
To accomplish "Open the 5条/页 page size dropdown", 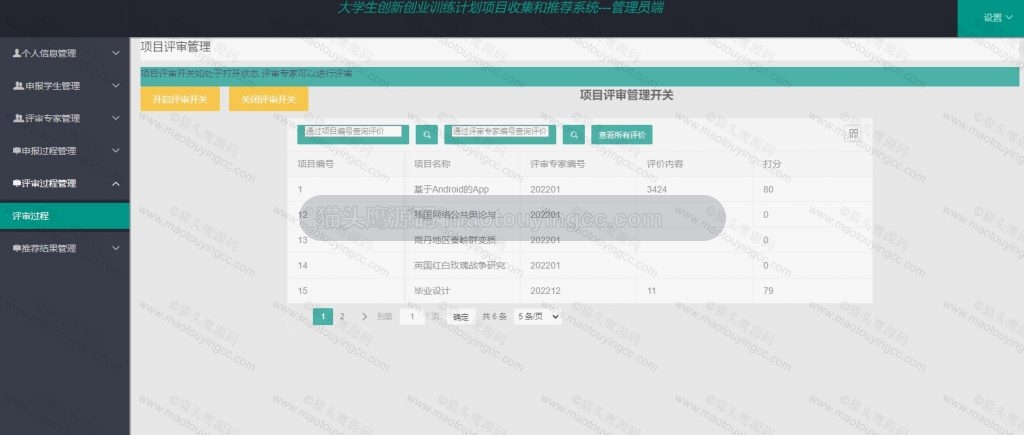I will click(538, 317).
